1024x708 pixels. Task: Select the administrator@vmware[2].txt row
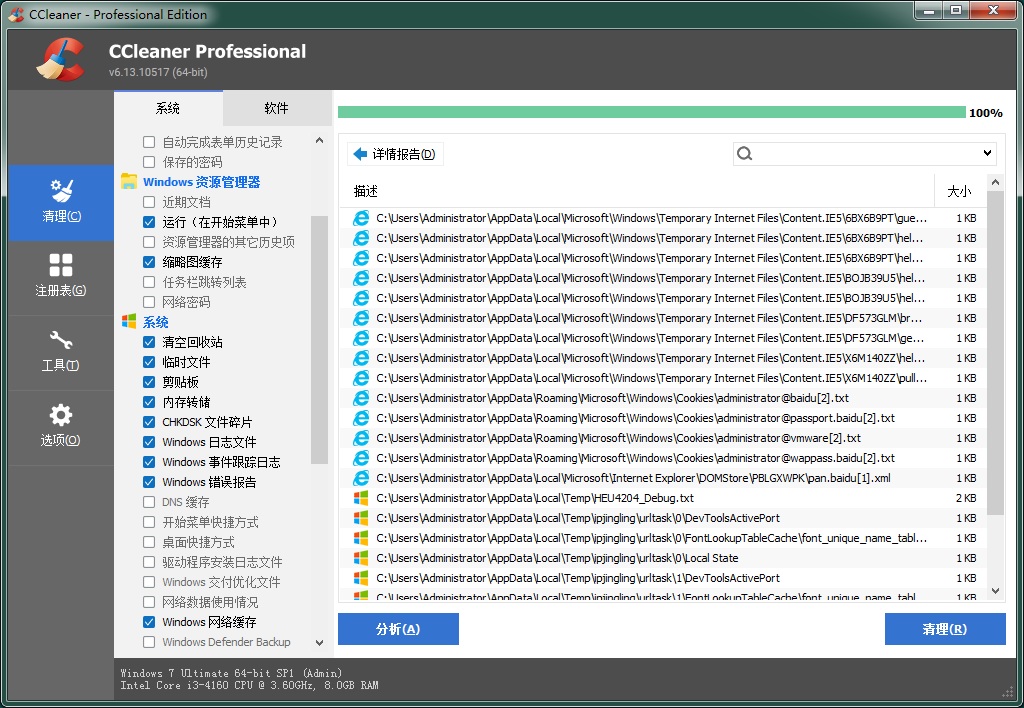663,438
